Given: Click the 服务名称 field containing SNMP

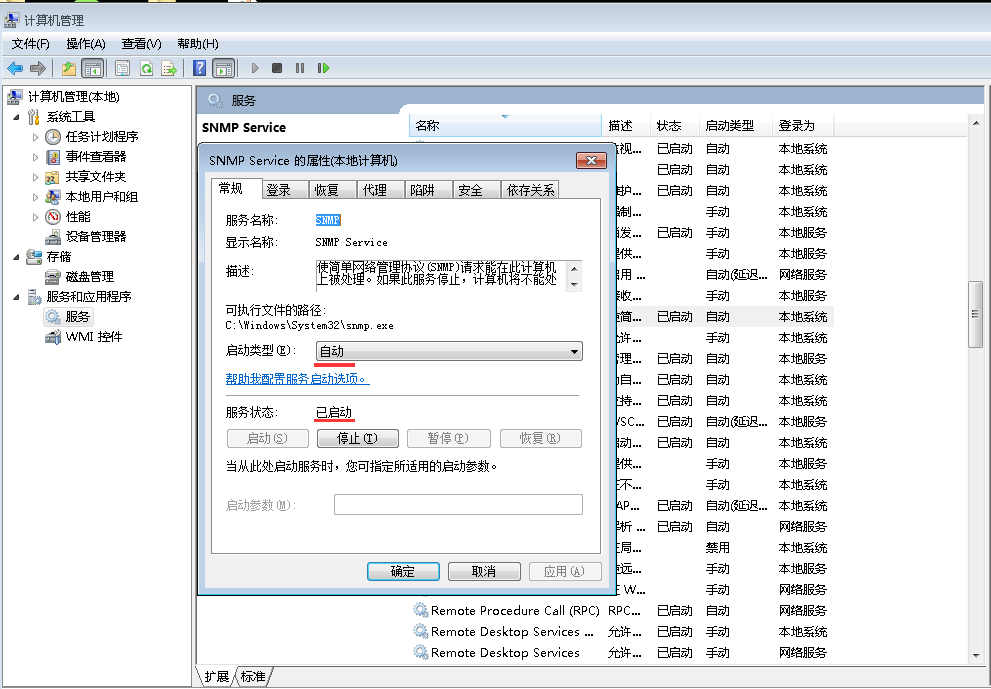Looking at the screenshot, I should [x=328, y=220].
